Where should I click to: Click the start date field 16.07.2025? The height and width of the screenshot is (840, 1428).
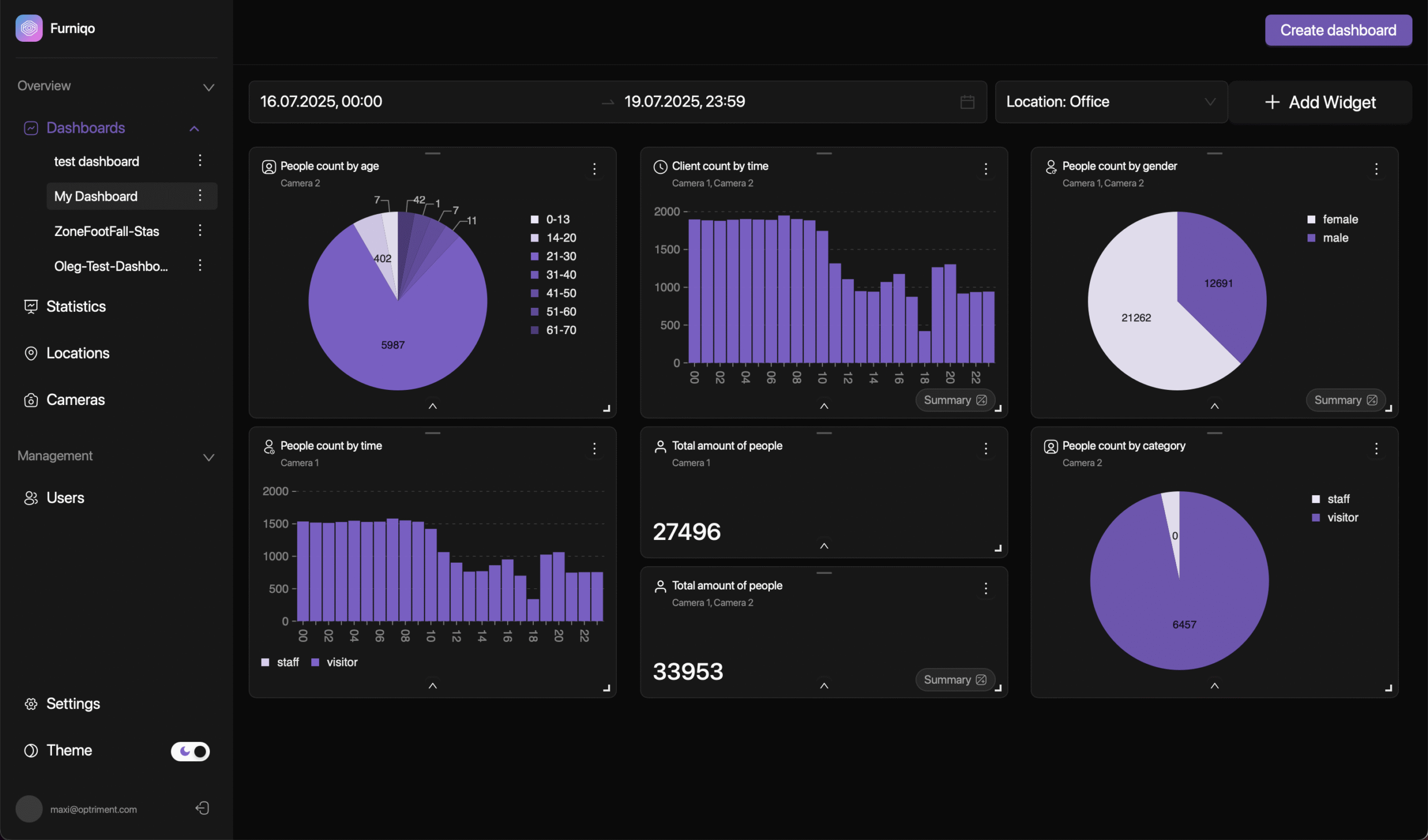point(321,102)
